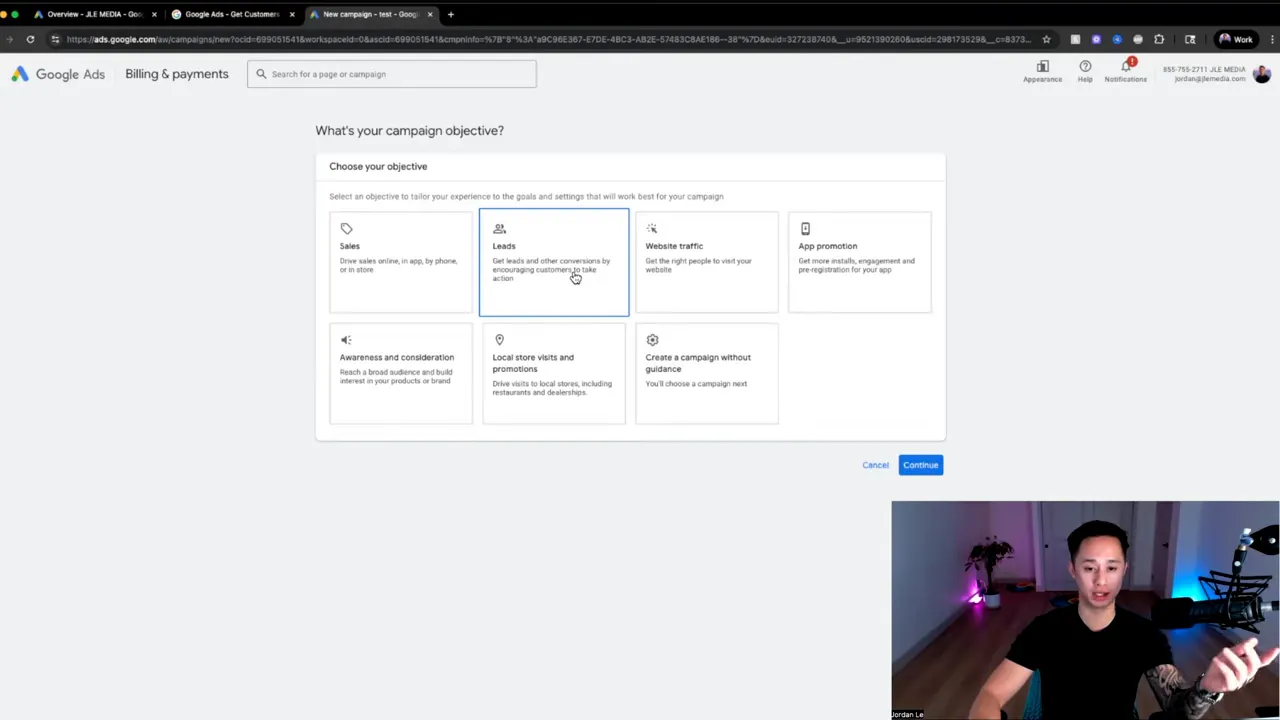Choose the campaign without guidance option
The image size is (1280, 720).
pyautogui.click(x=706, y=374)
